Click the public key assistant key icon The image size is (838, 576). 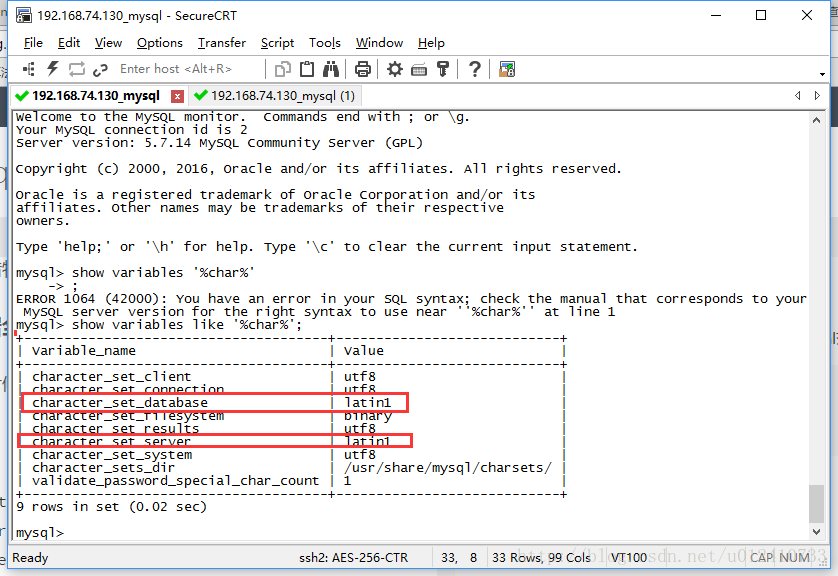[x=443, y=69]
